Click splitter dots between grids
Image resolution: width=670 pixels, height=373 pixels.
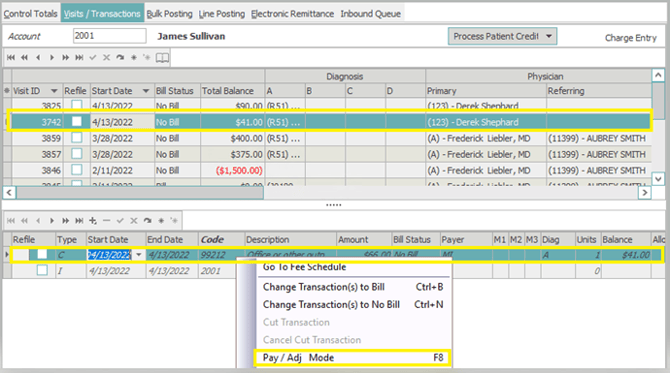[x=334, y=205]
